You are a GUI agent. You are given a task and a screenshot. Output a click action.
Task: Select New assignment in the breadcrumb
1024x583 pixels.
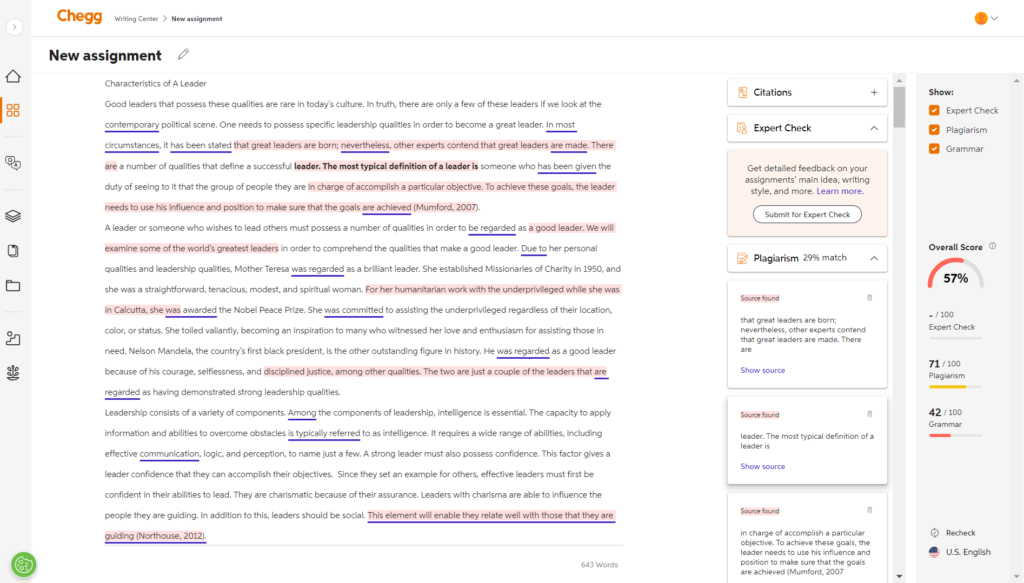[196, 18]
